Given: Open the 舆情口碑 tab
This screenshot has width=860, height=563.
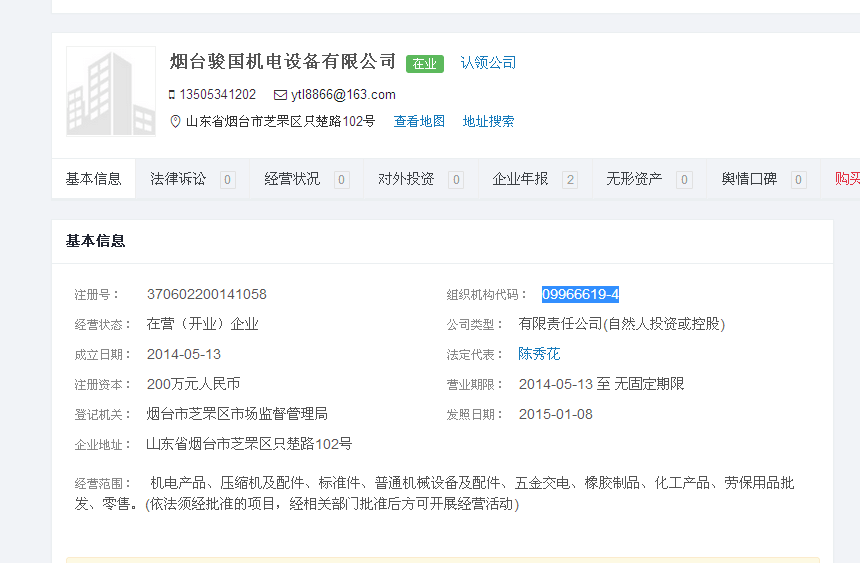Looking at the screenshot, I should (749, 179).
